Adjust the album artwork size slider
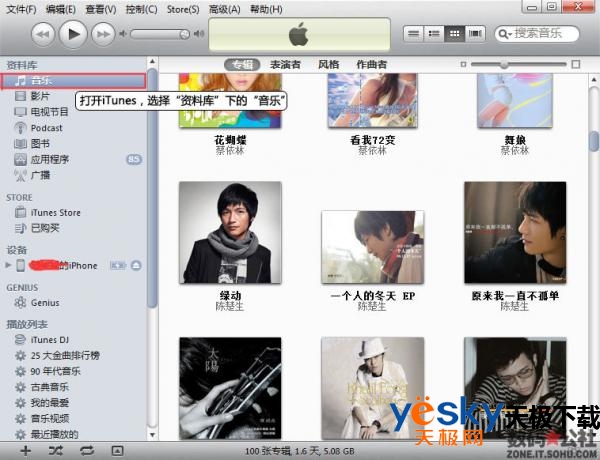 click(x=504, y=64)
